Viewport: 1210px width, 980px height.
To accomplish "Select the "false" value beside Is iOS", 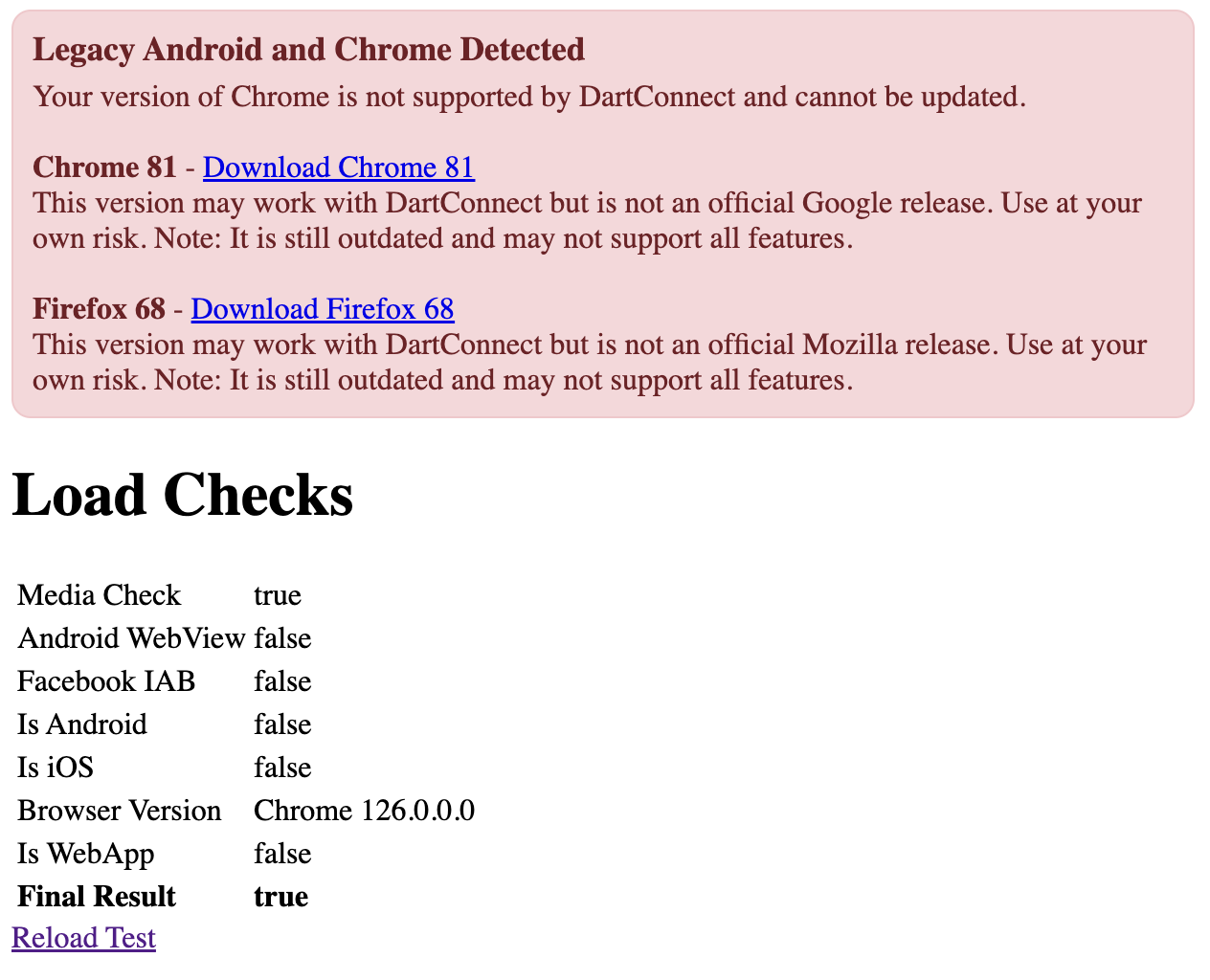I will (282, 768).
